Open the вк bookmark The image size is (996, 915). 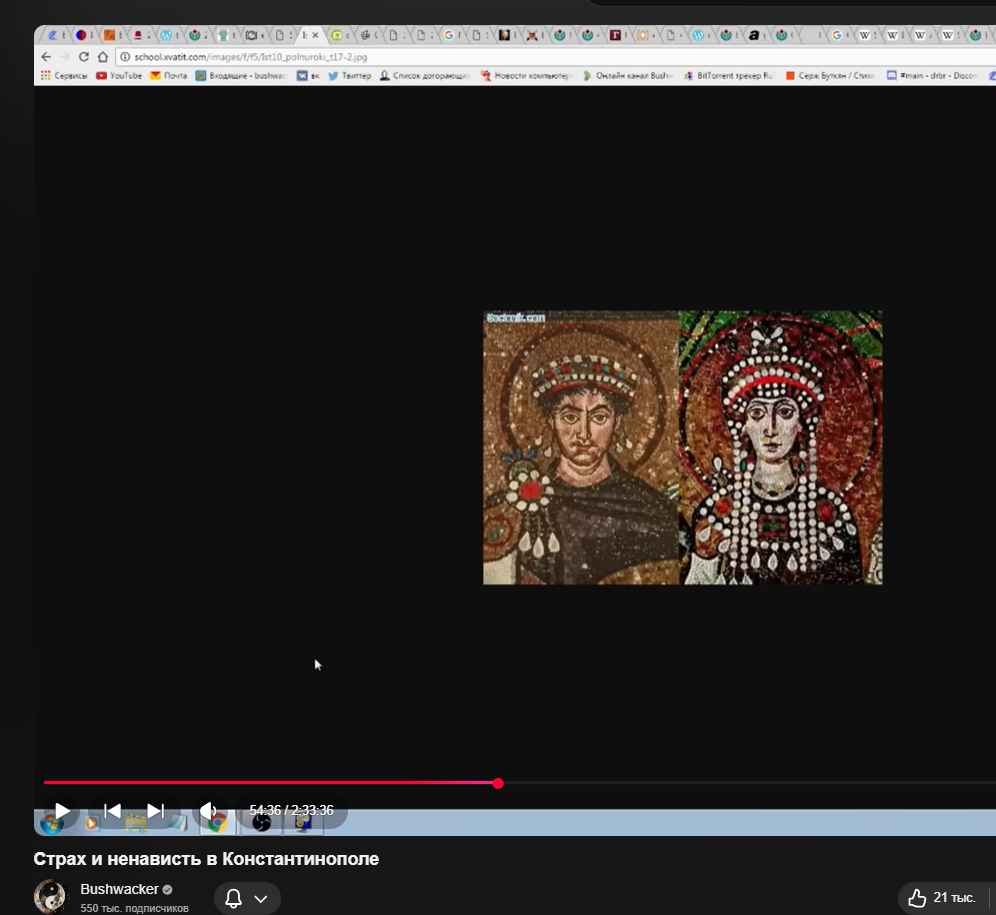click(x=308, y=76)
